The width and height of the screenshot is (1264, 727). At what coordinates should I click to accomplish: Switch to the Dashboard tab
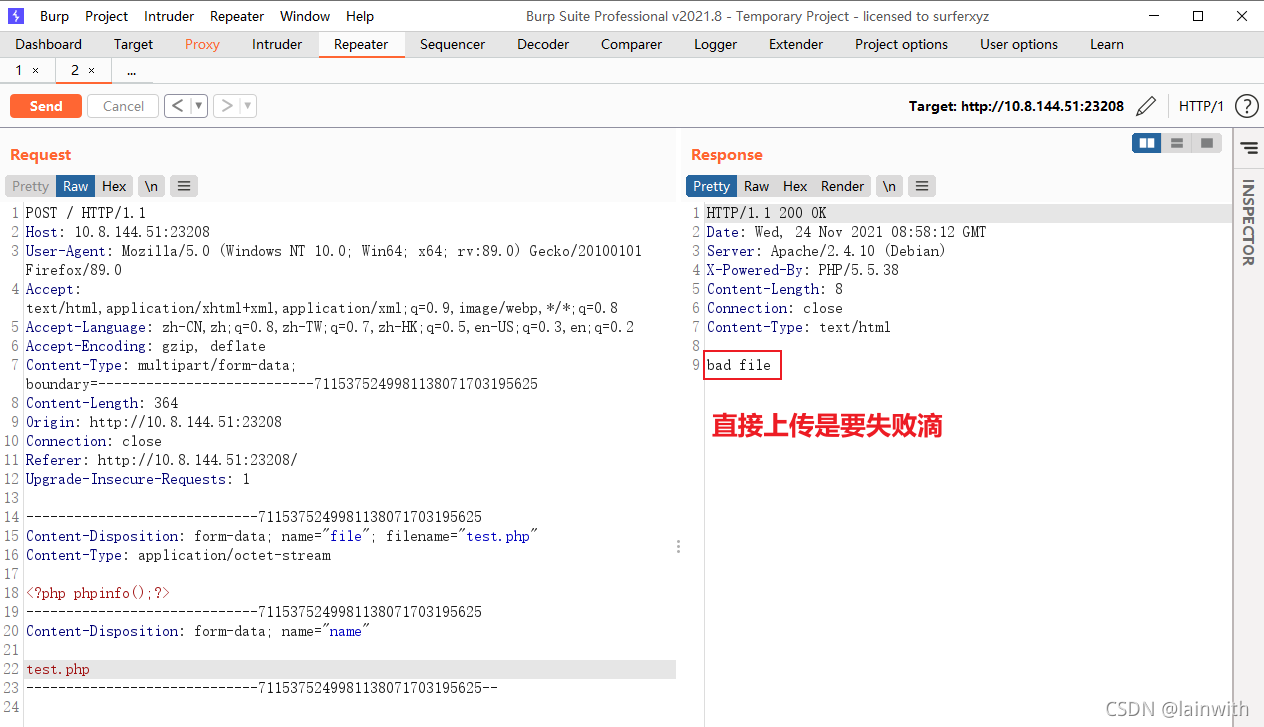(49, 44)
